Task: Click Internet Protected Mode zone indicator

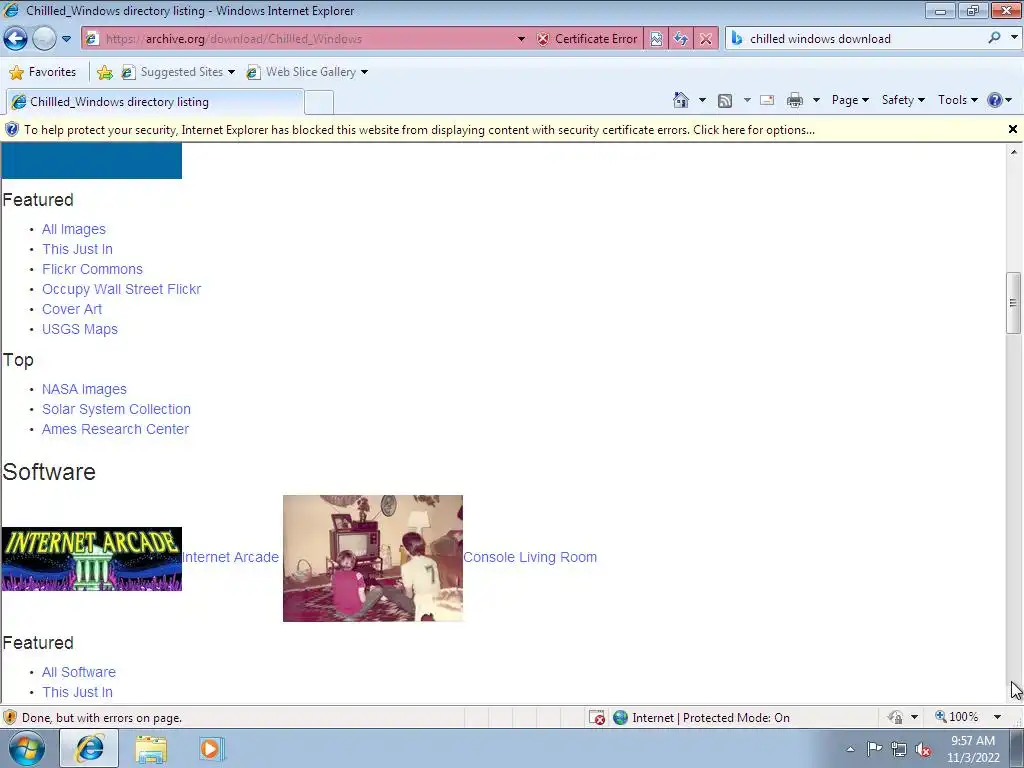Action: 702,718
